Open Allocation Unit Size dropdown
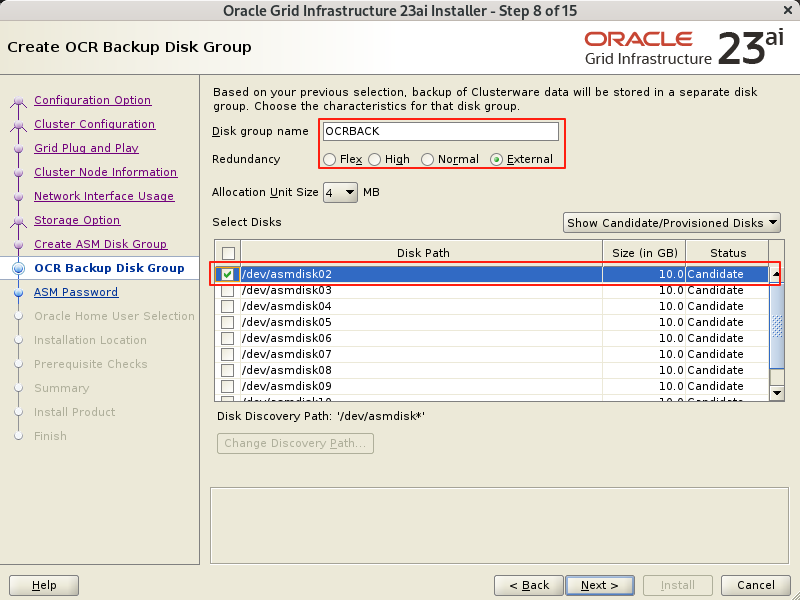The width and height of the screenshot is (800, 600). 340,193
